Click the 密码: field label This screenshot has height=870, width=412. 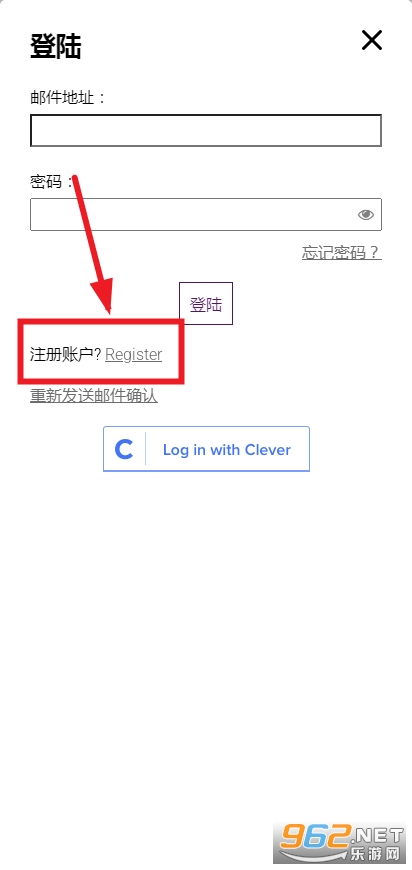pos(51,181)
